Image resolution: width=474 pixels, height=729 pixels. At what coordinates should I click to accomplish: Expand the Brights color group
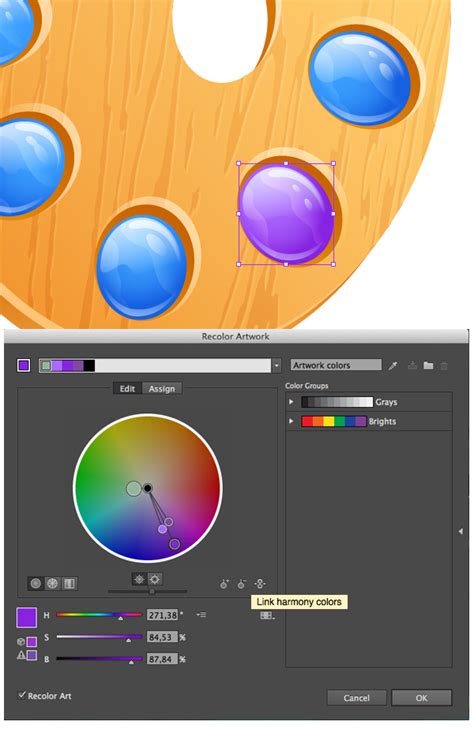pyautogui.click(x=291, y=421)
